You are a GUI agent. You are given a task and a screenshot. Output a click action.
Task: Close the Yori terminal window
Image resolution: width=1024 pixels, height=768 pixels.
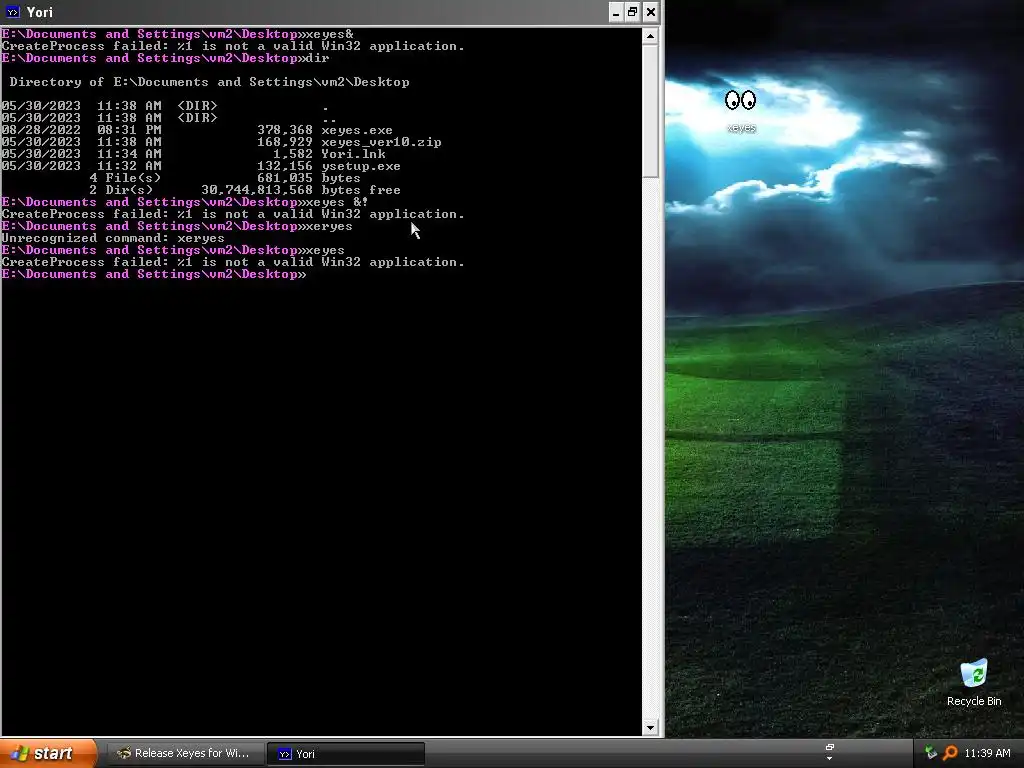pyautogui.click(x=650, y=12)
